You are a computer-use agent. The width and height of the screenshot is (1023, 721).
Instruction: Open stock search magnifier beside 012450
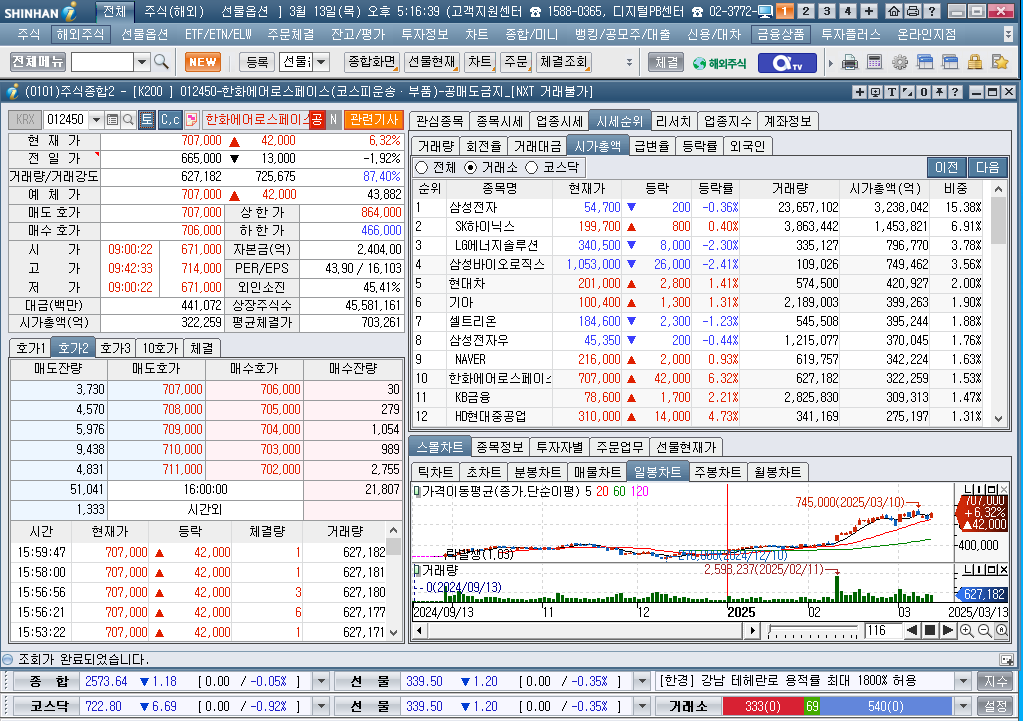tap(129, 119)
